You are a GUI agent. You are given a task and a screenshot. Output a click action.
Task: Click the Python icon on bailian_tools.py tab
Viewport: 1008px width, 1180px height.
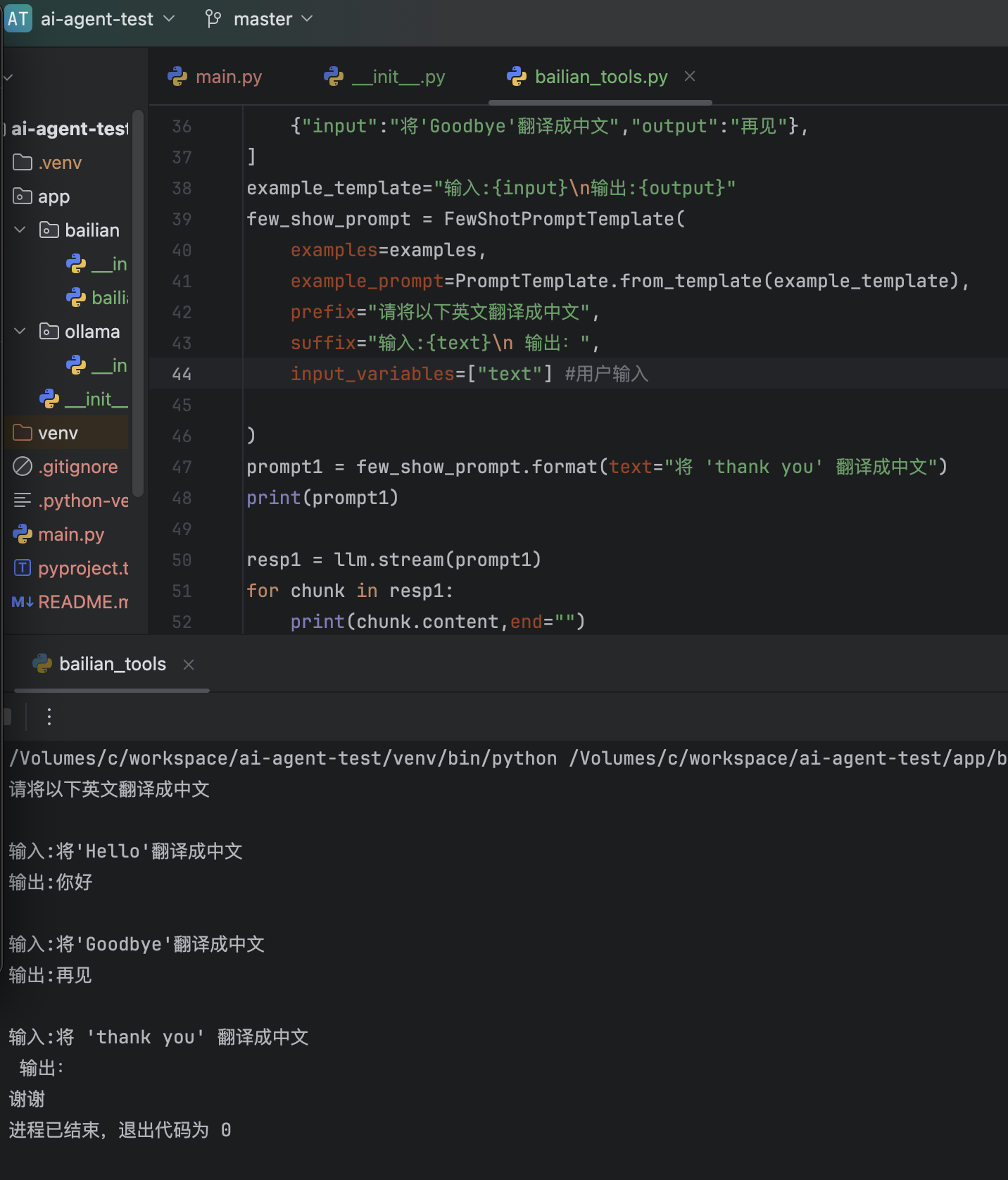(517, 76)
